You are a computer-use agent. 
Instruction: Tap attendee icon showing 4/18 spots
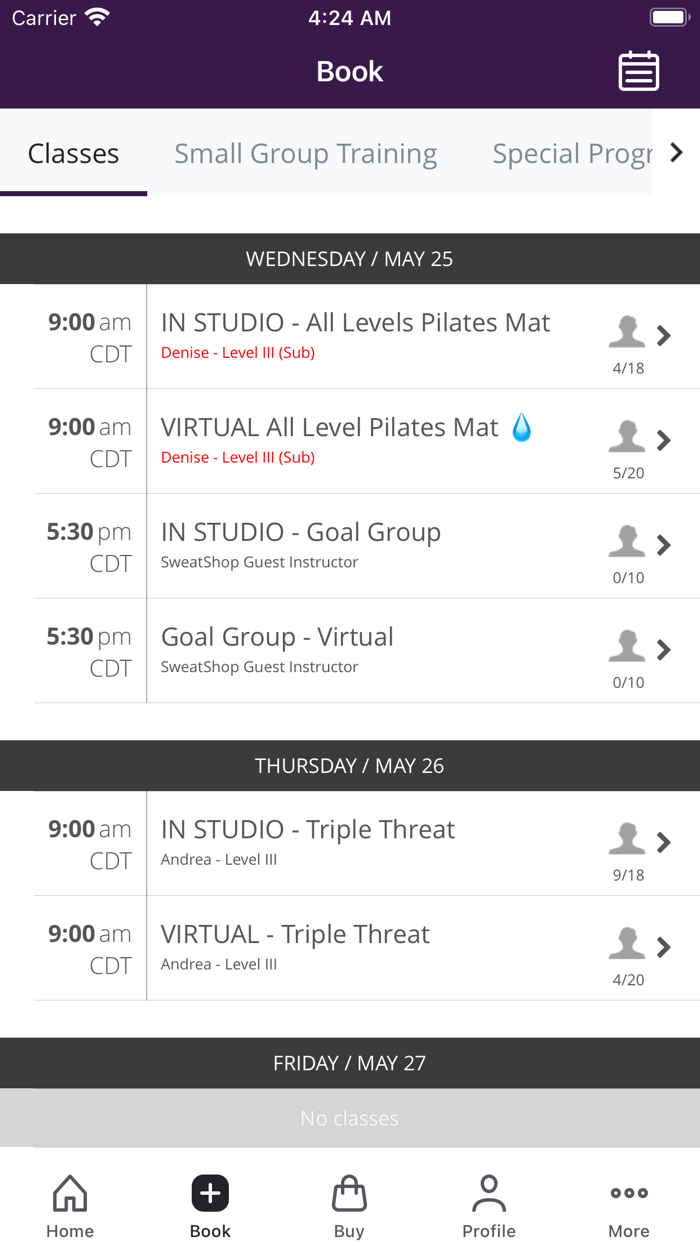pyautogui.click(x=627, y=332)
